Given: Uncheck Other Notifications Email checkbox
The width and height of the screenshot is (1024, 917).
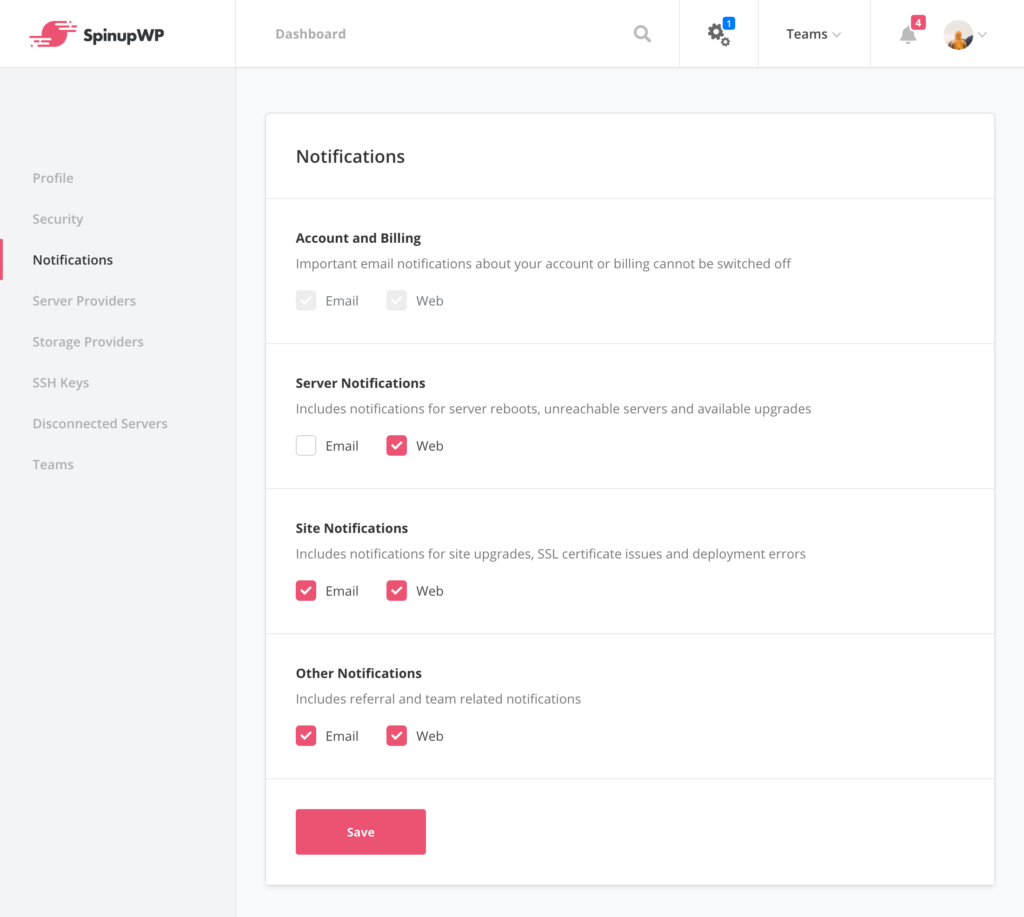Looking at the screenshot, I should pos(306,735).
